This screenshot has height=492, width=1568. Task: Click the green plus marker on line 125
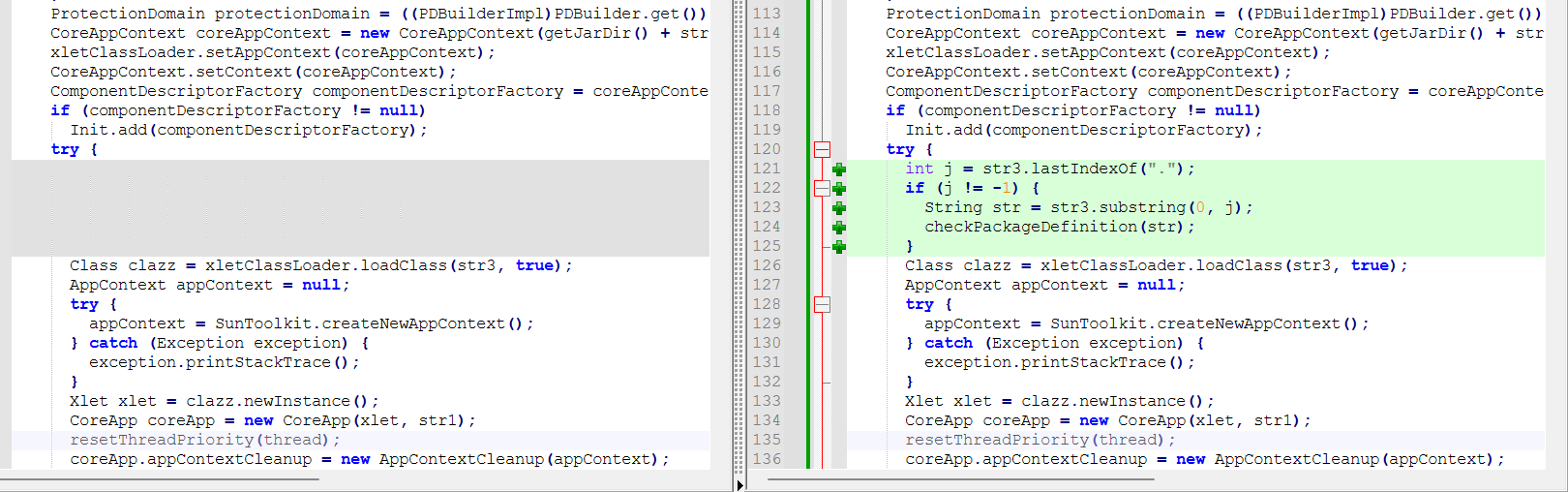point(839,247)
